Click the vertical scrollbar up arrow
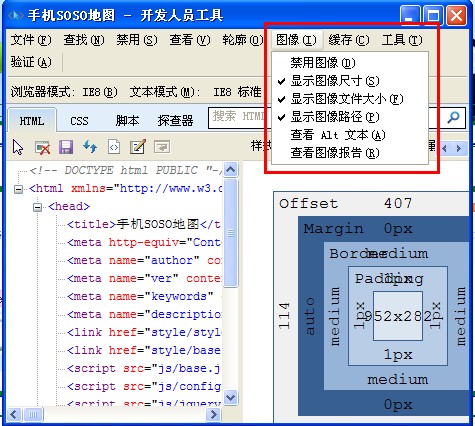The width and height of the screenshot is (475, 426). 231,170
